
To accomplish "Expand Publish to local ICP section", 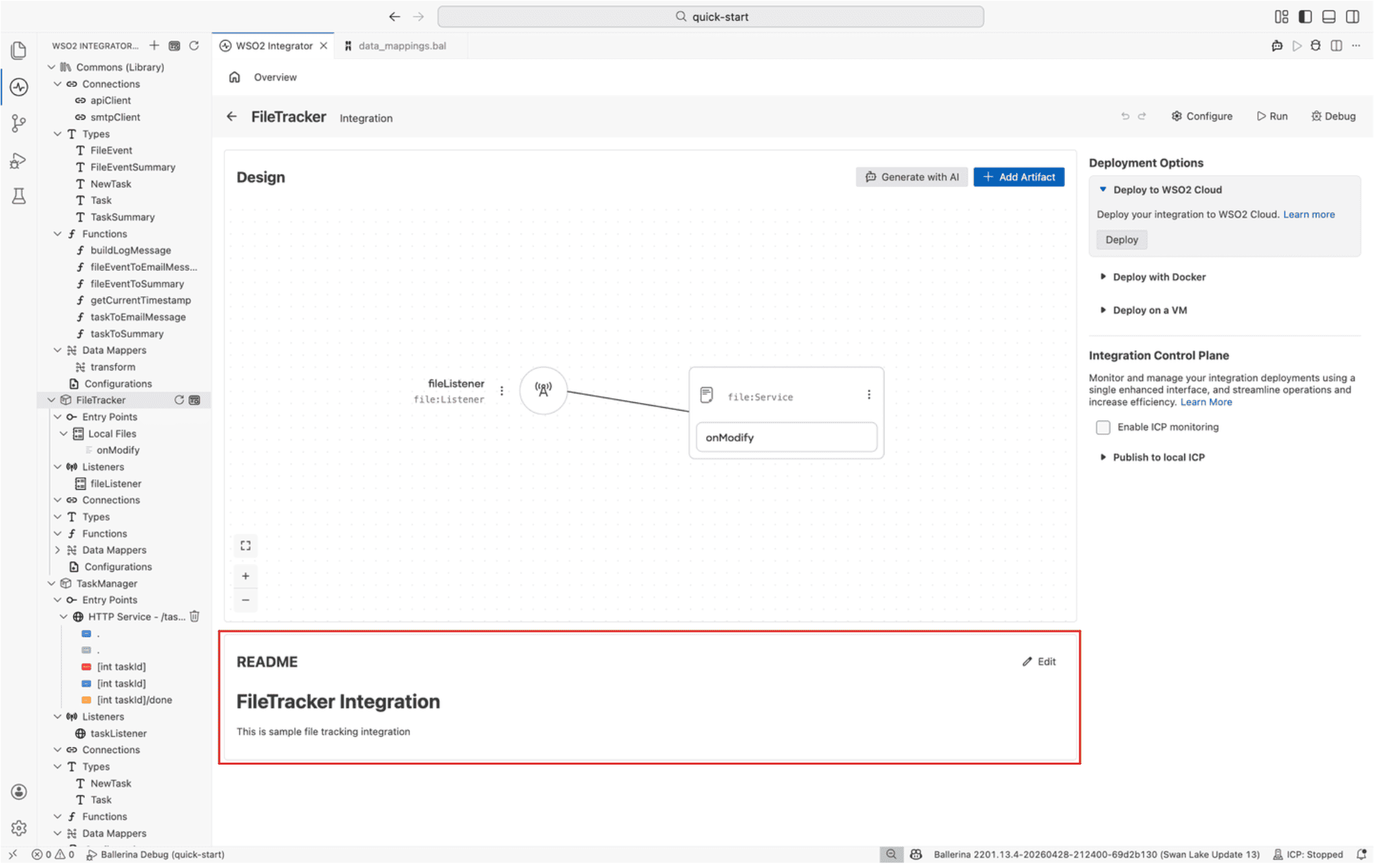I will click(1102, 457).
